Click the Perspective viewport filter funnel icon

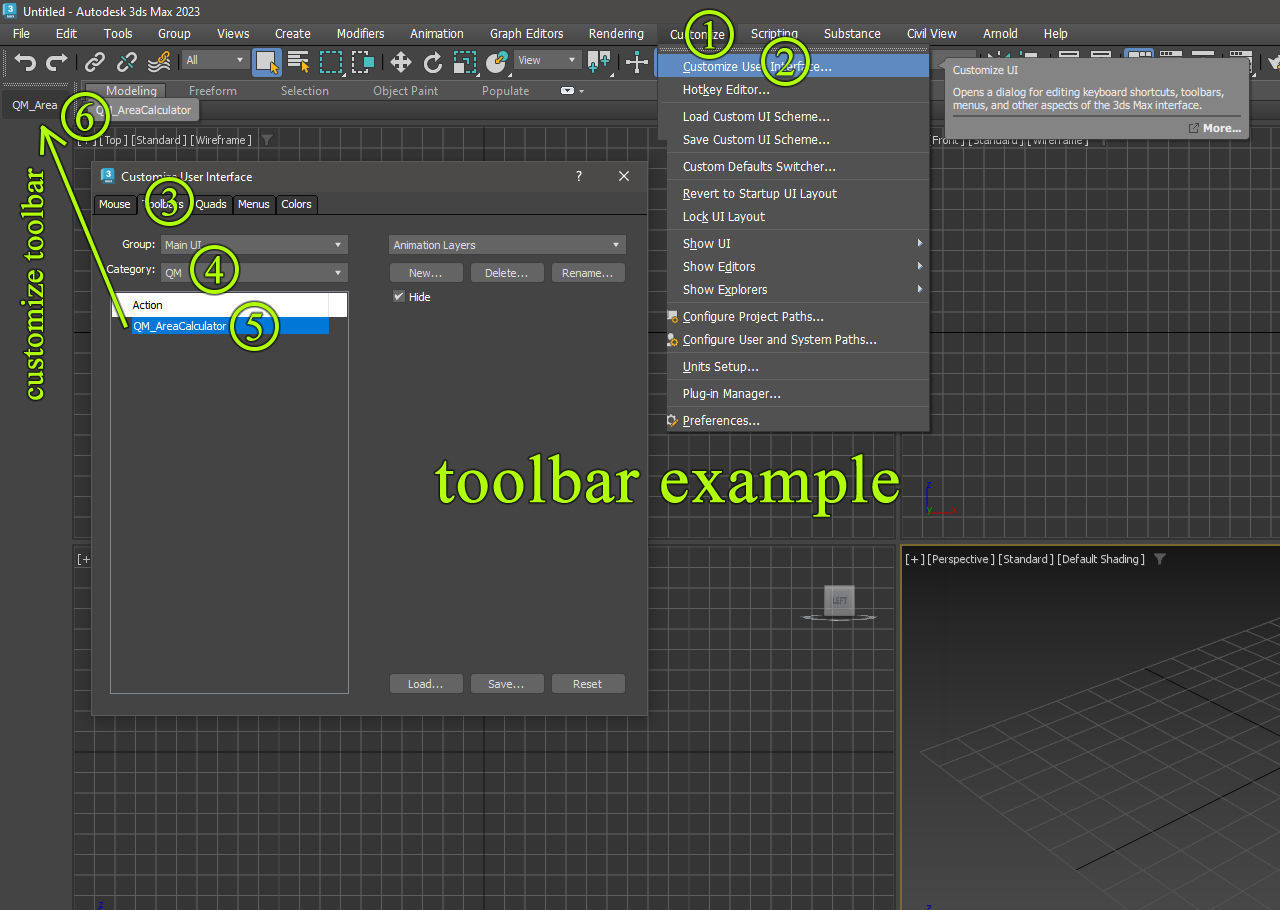[1160, 559]
